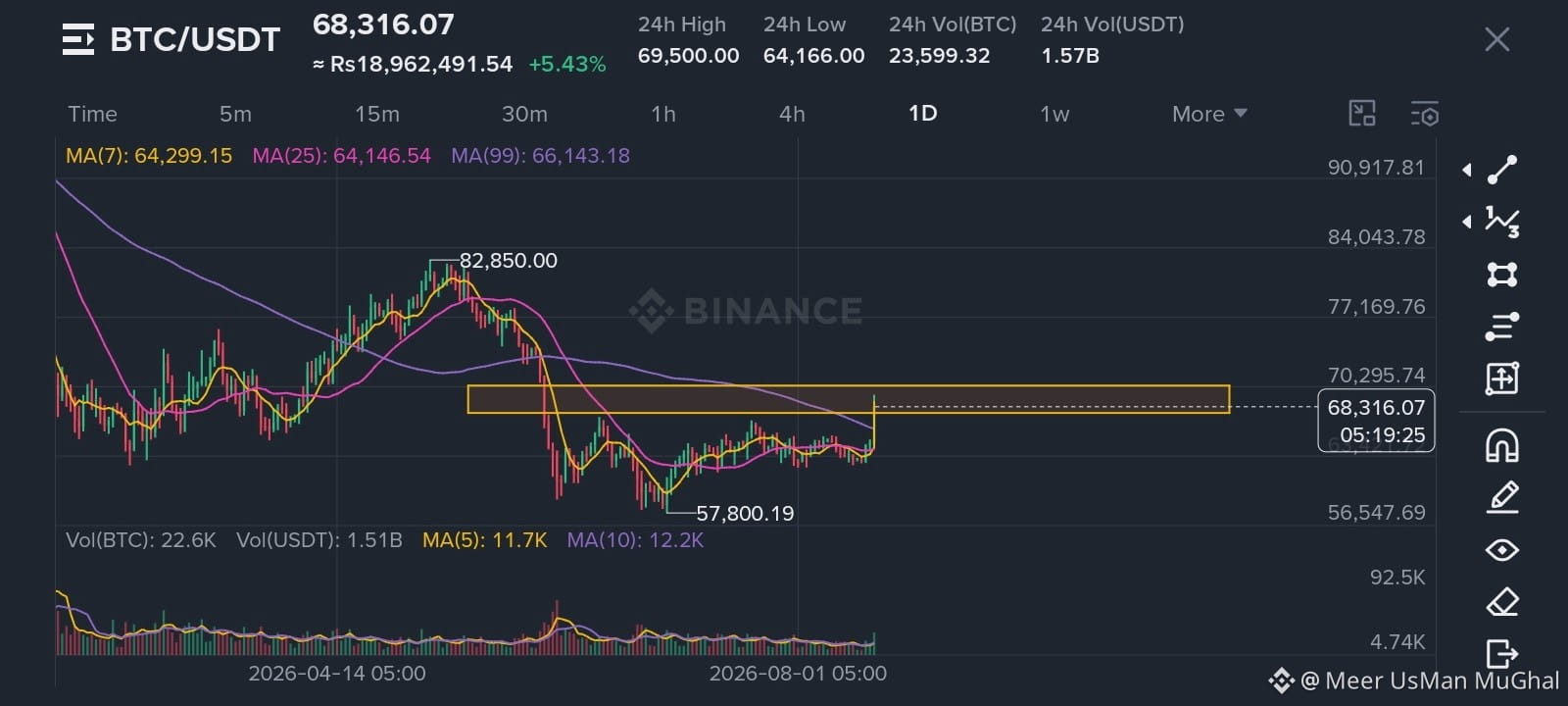Image resolution: width=1568 pixels, height=706 pixels.
Task: Select the trend line drawing tool
Action: coord(1502,170)
